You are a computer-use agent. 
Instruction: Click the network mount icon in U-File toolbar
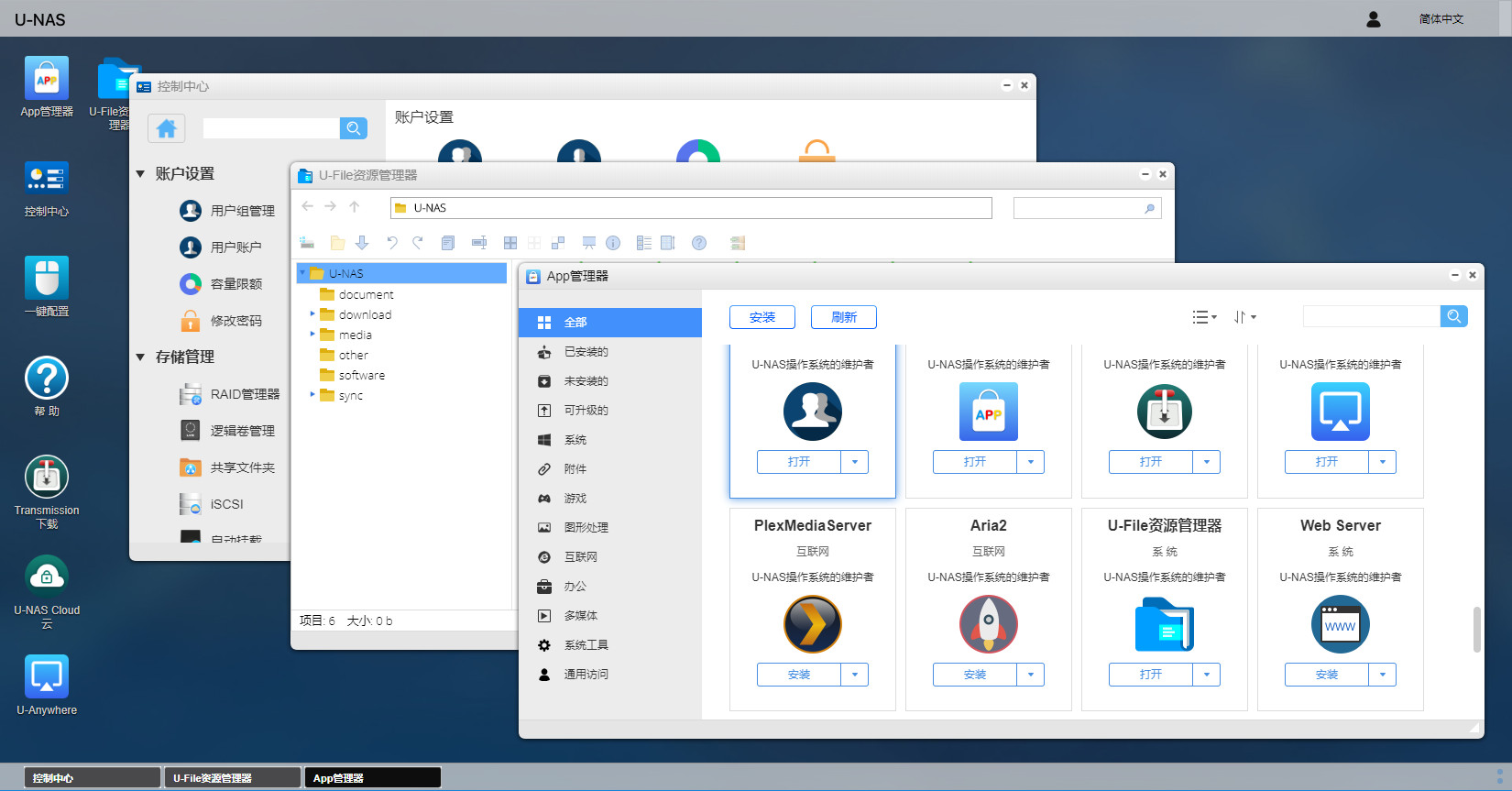click(x=307, y=243)
